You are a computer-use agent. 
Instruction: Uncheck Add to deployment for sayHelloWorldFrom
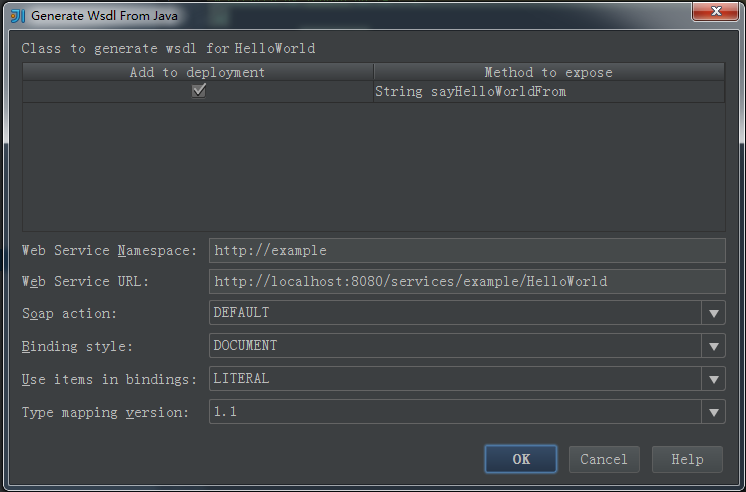199,90
